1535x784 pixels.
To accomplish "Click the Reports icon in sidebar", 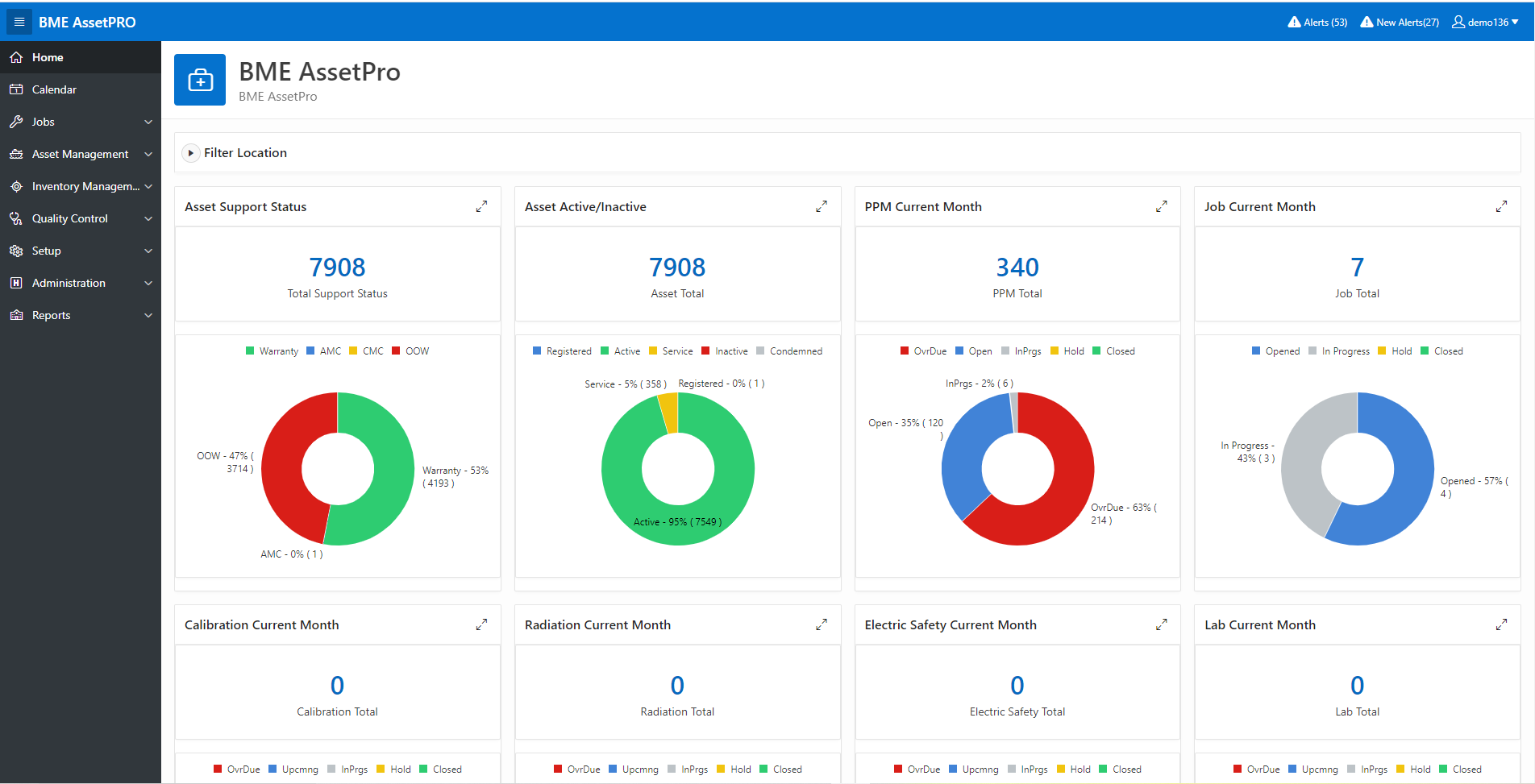I will tap(16, 315).
